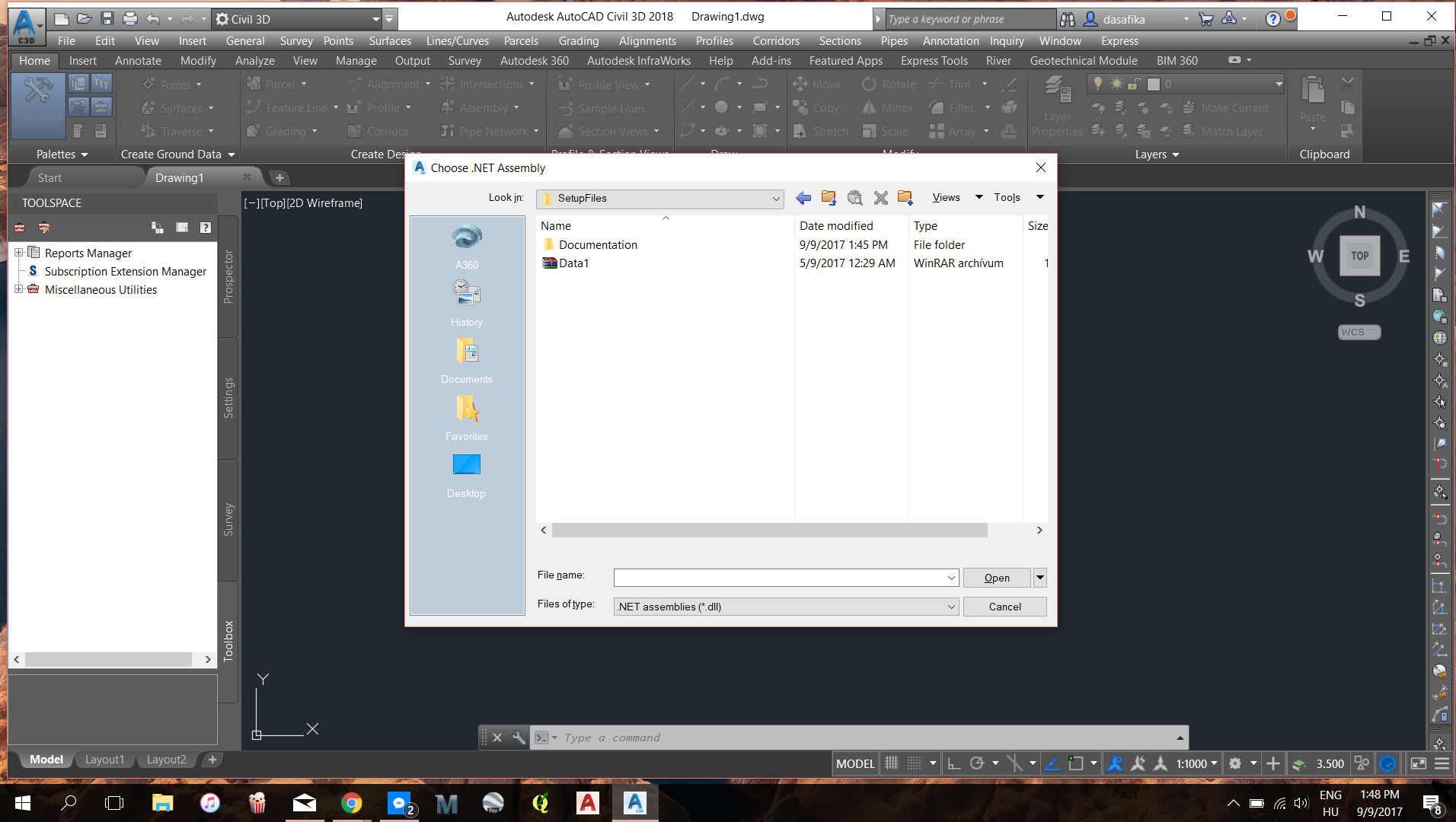Open the Pipe Network tool

(x=485, y=131)
